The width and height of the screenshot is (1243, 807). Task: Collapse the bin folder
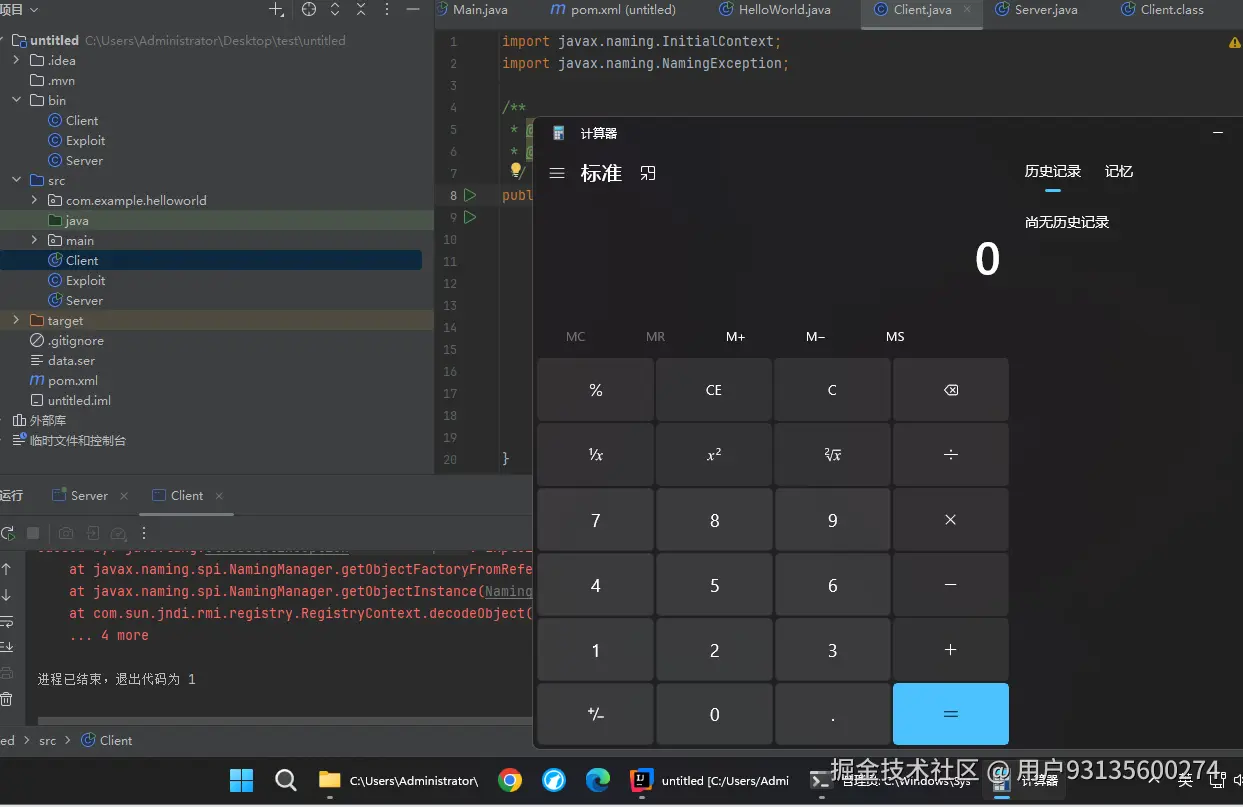17,101
